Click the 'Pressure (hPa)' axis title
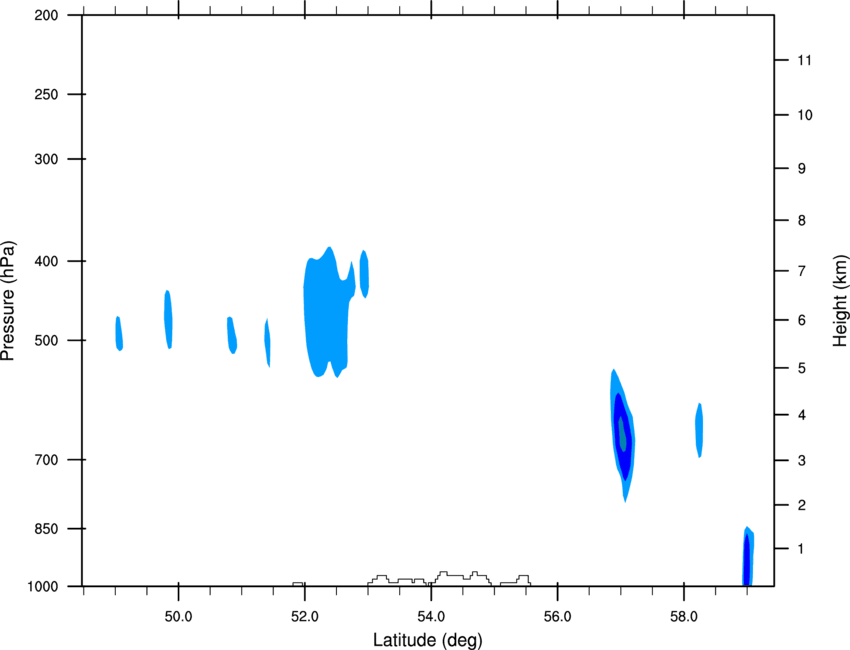Screen dimensions: 850x650 click(8, 301)
